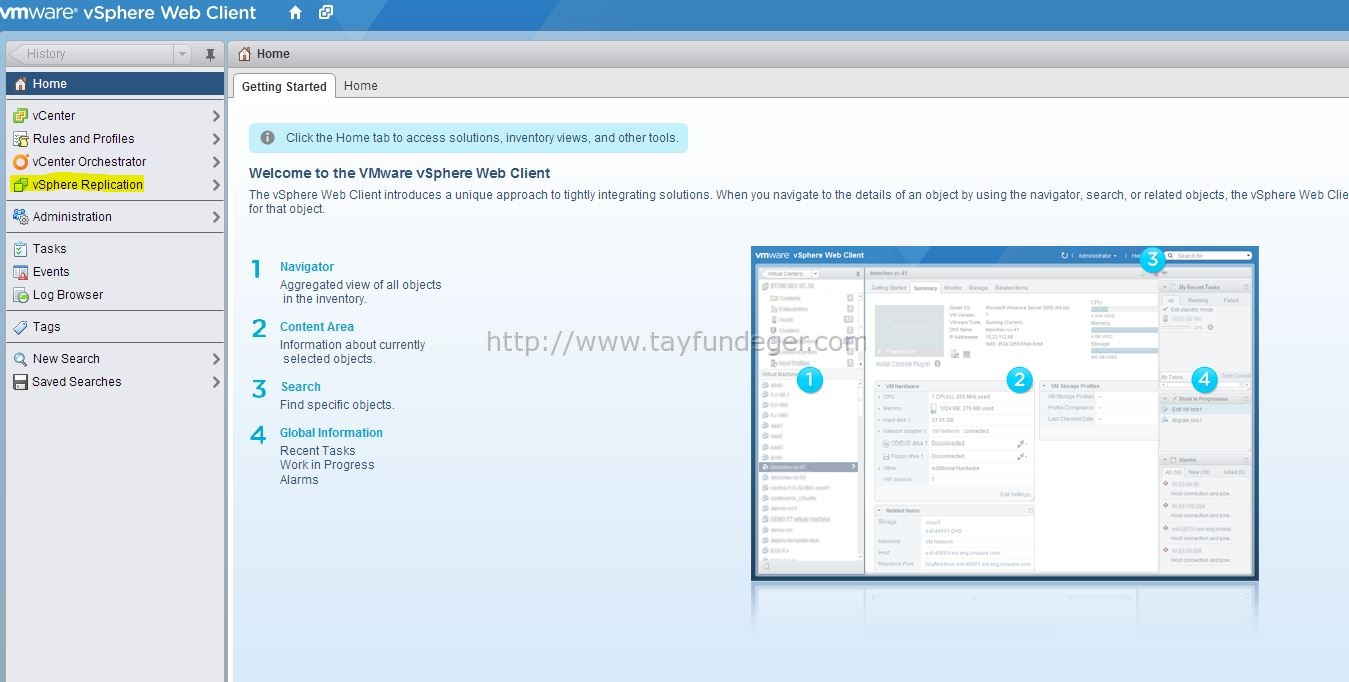
Task: Switch to the Home tab
Action: [x=361, y=86]
